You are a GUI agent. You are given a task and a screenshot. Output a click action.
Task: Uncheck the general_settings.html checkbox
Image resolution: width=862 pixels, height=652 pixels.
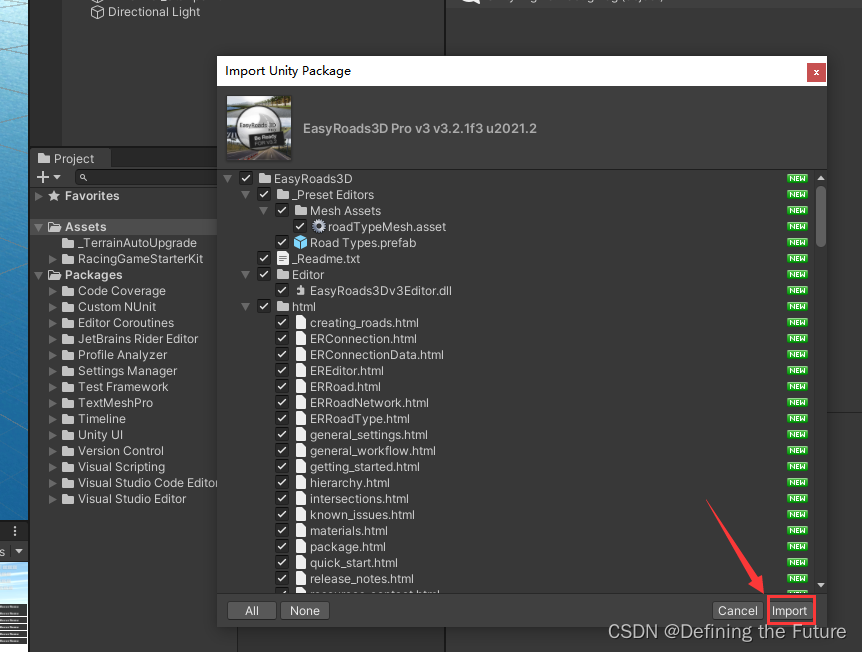pyautogui.click(x=281, y=434)
